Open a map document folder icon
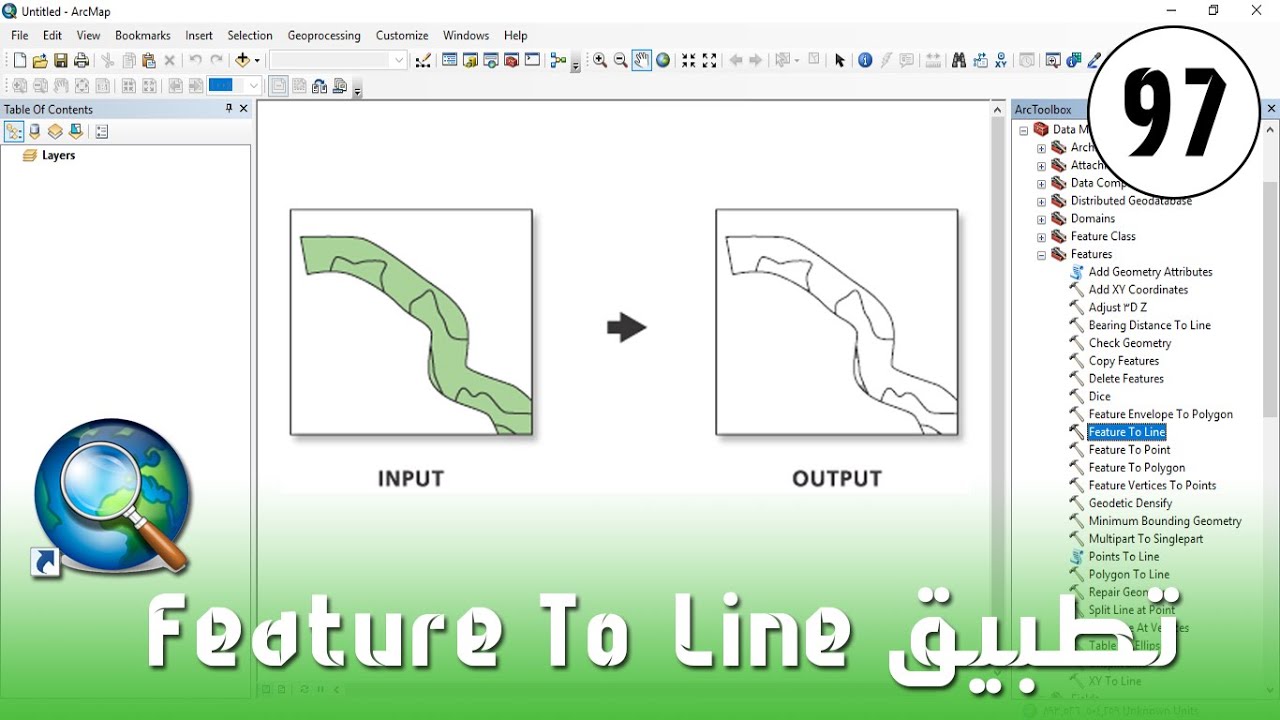 point(40,61)
